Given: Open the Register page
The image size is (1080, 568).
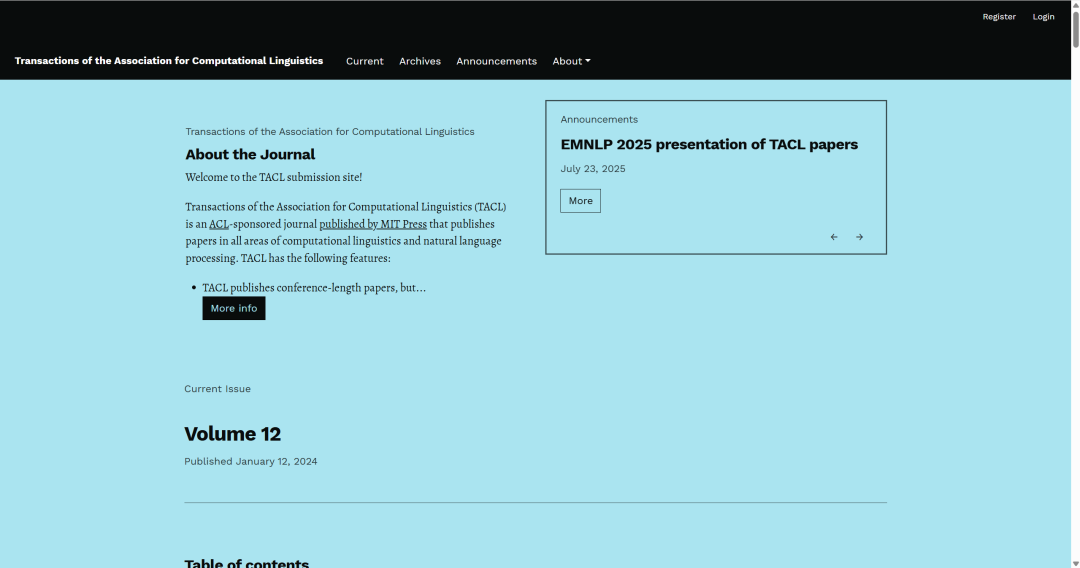Looking at the screenshot, I should 999,17.
